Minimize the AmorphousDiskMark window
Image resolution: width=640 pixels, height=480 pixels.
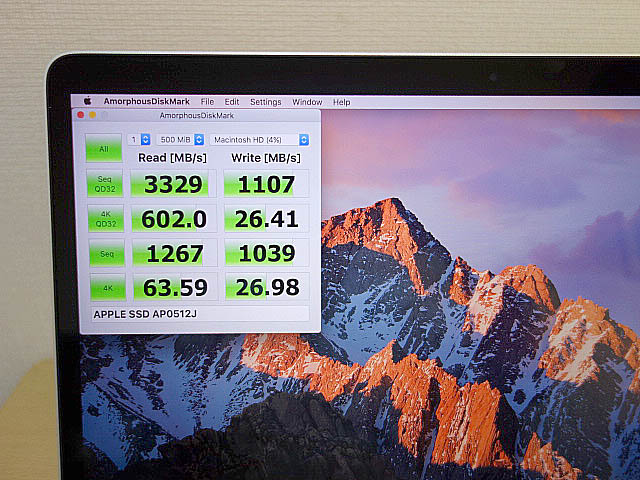coord(92,115)
